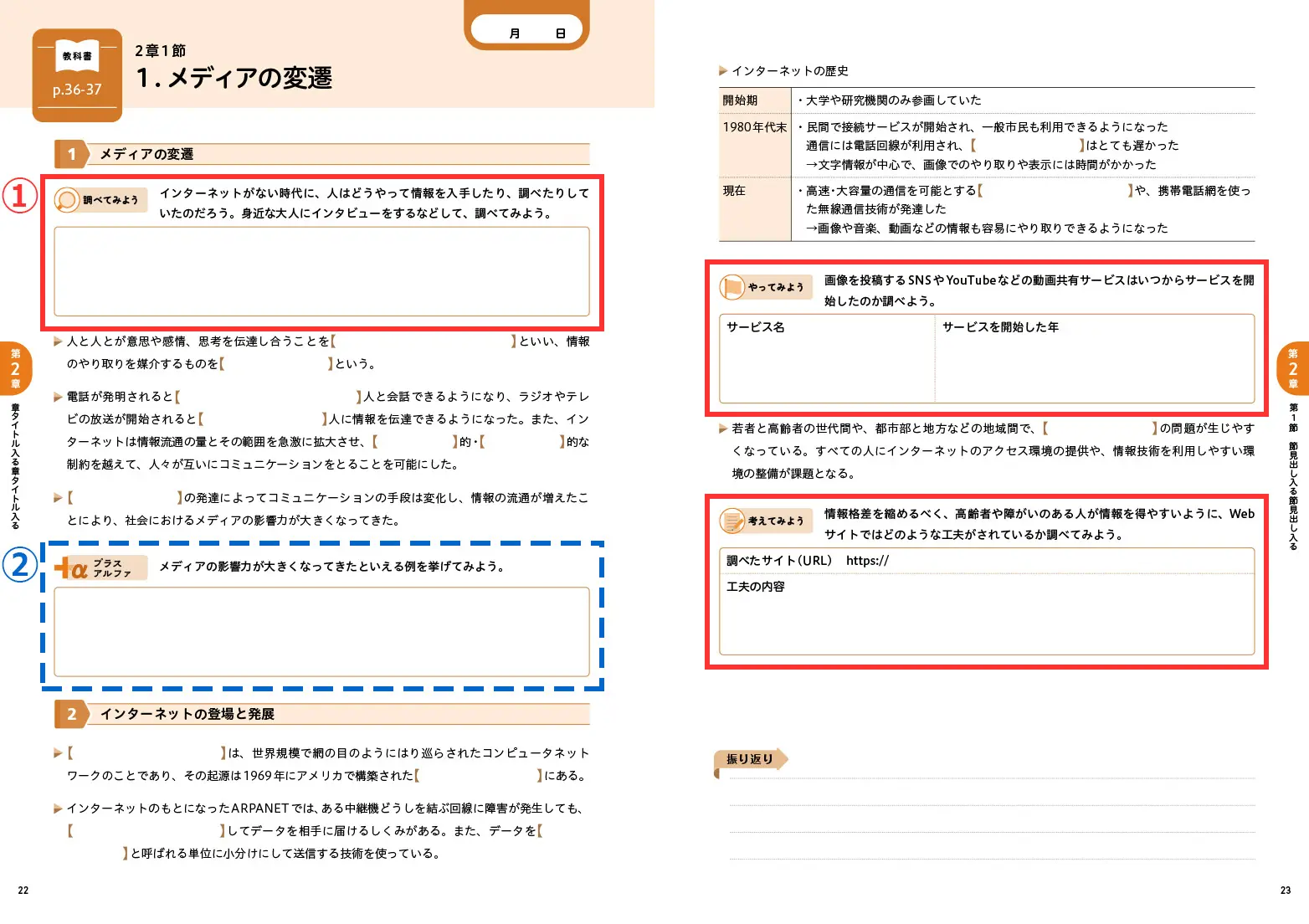
Task: Click the answer box under the 調べてみよう prompt
Action: click(321, 271)
